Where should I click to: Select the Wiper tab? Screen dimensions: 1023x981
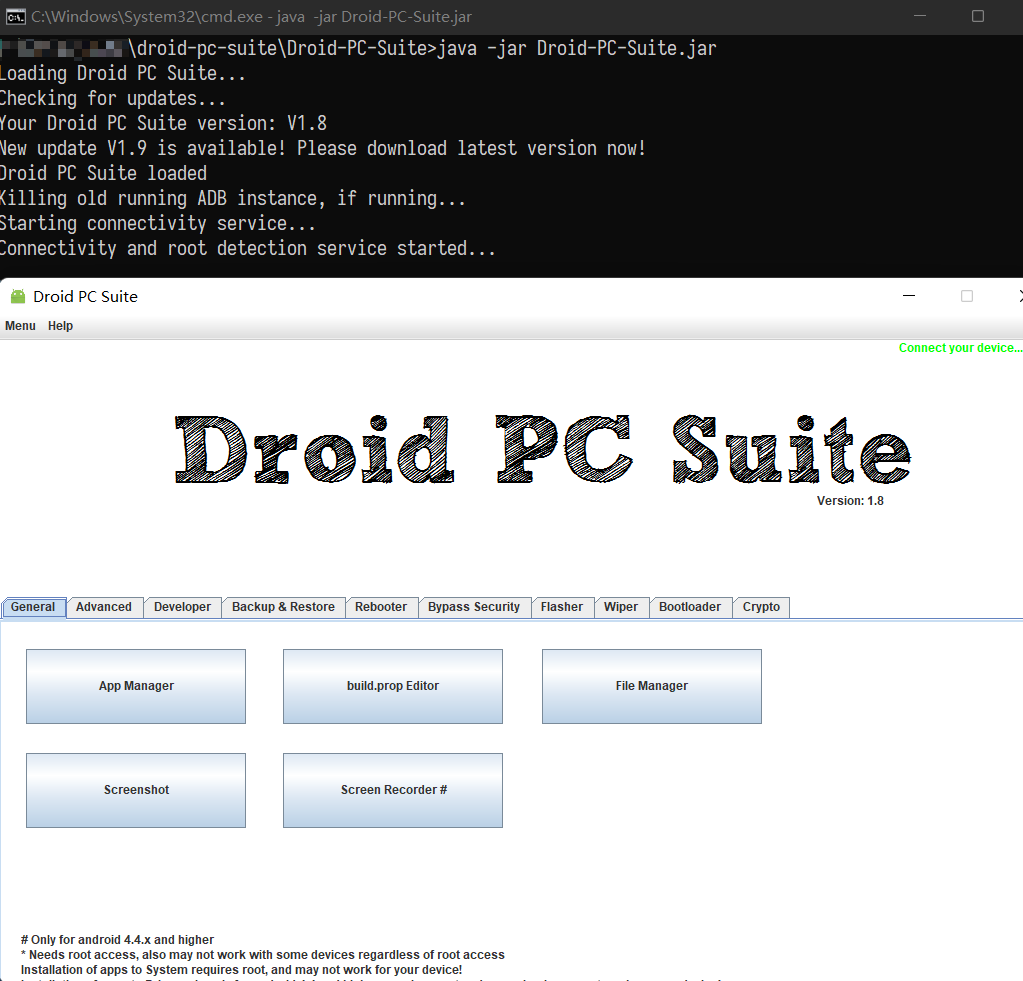[621, 607]
